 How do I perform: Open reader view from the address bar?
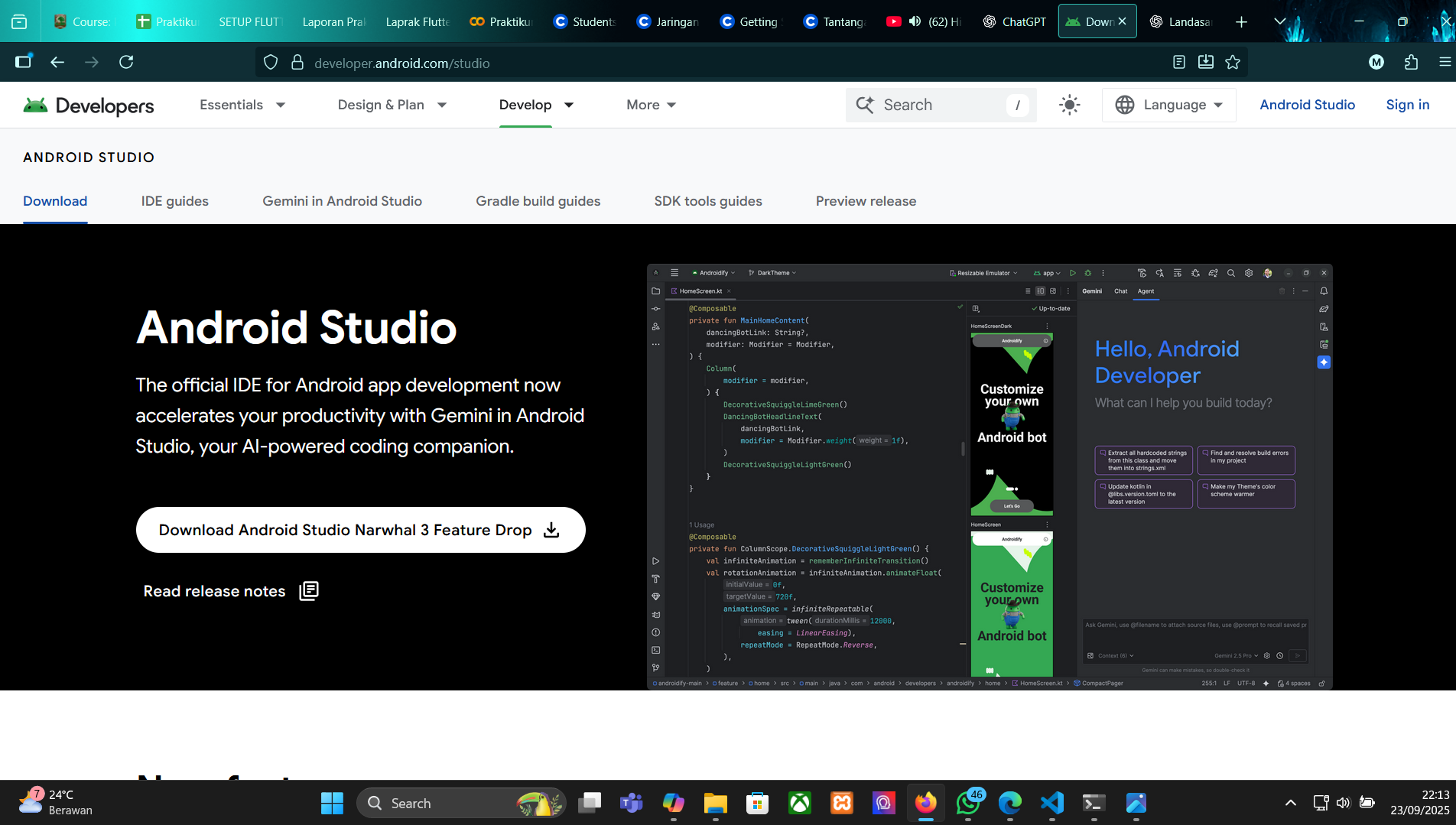tap(1179, 63)
